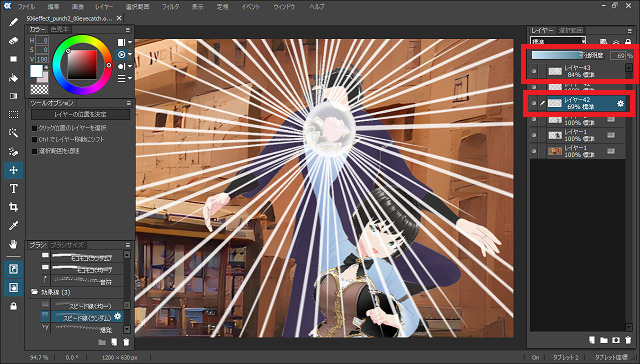This screenshot has height=364, width=640.
Task: Toggle the protect alpha icon
Action: coord(604,41)
